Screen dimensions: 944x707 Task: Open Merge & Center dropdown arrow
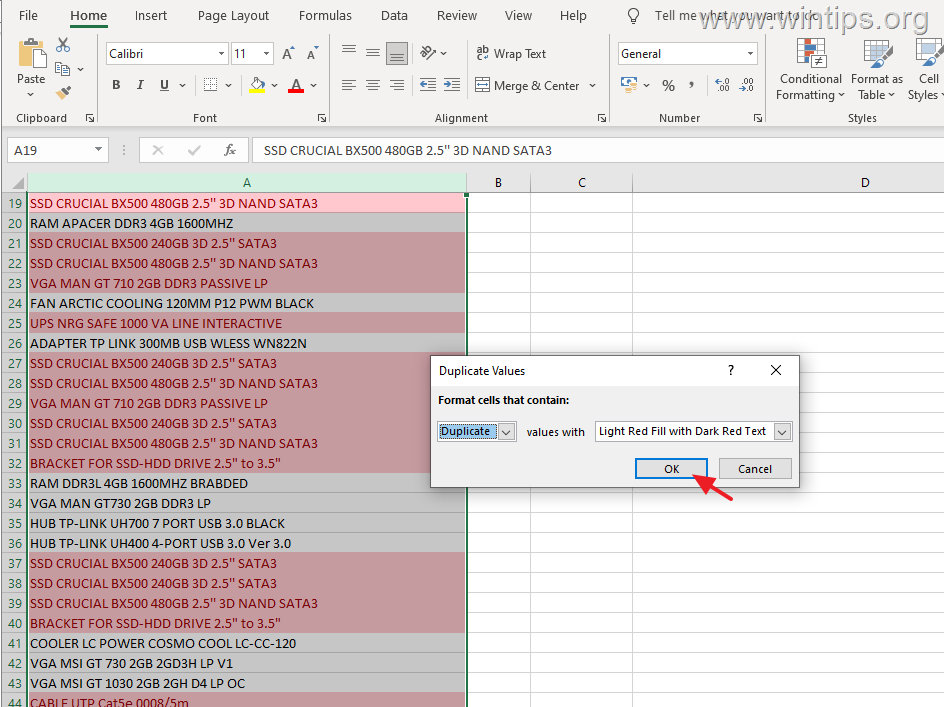coord(592,86)
